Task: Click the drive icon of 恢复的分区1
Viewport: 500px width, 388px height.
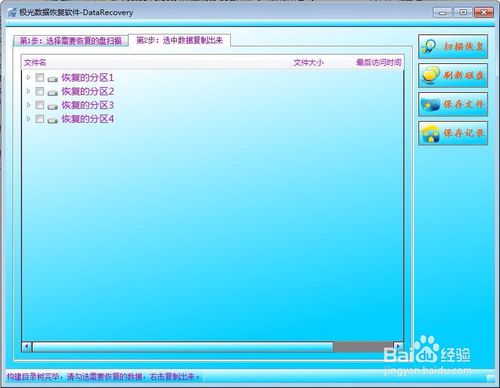Action: [x=53, y=79]
